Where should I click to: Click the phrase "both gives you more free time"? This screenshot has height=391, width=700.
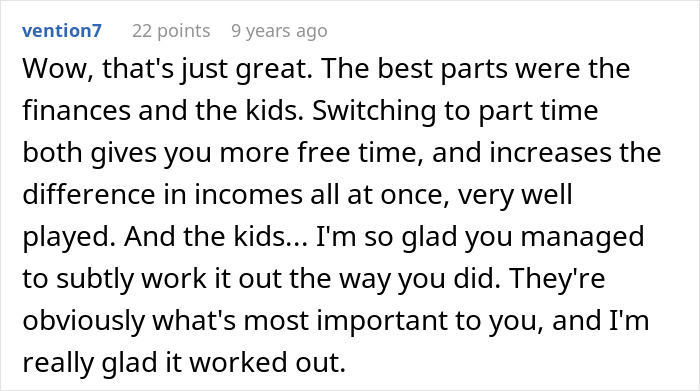[222, 153]
